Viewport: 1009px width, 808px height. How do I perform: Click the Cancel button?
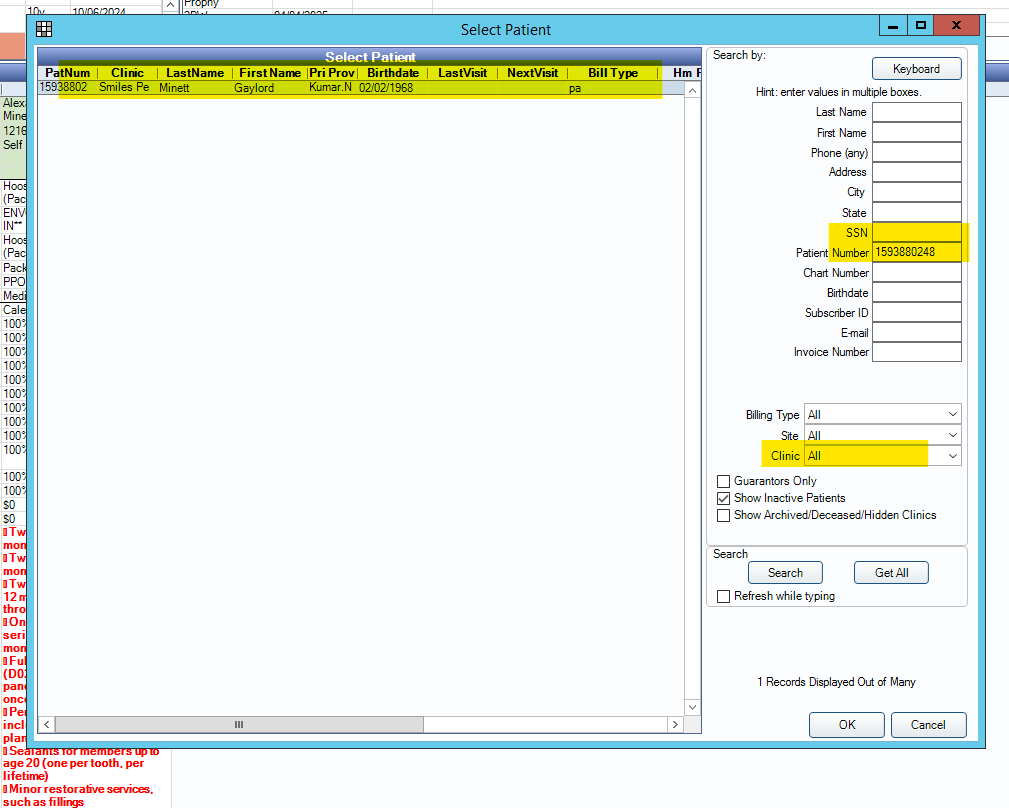click(928, 725)
